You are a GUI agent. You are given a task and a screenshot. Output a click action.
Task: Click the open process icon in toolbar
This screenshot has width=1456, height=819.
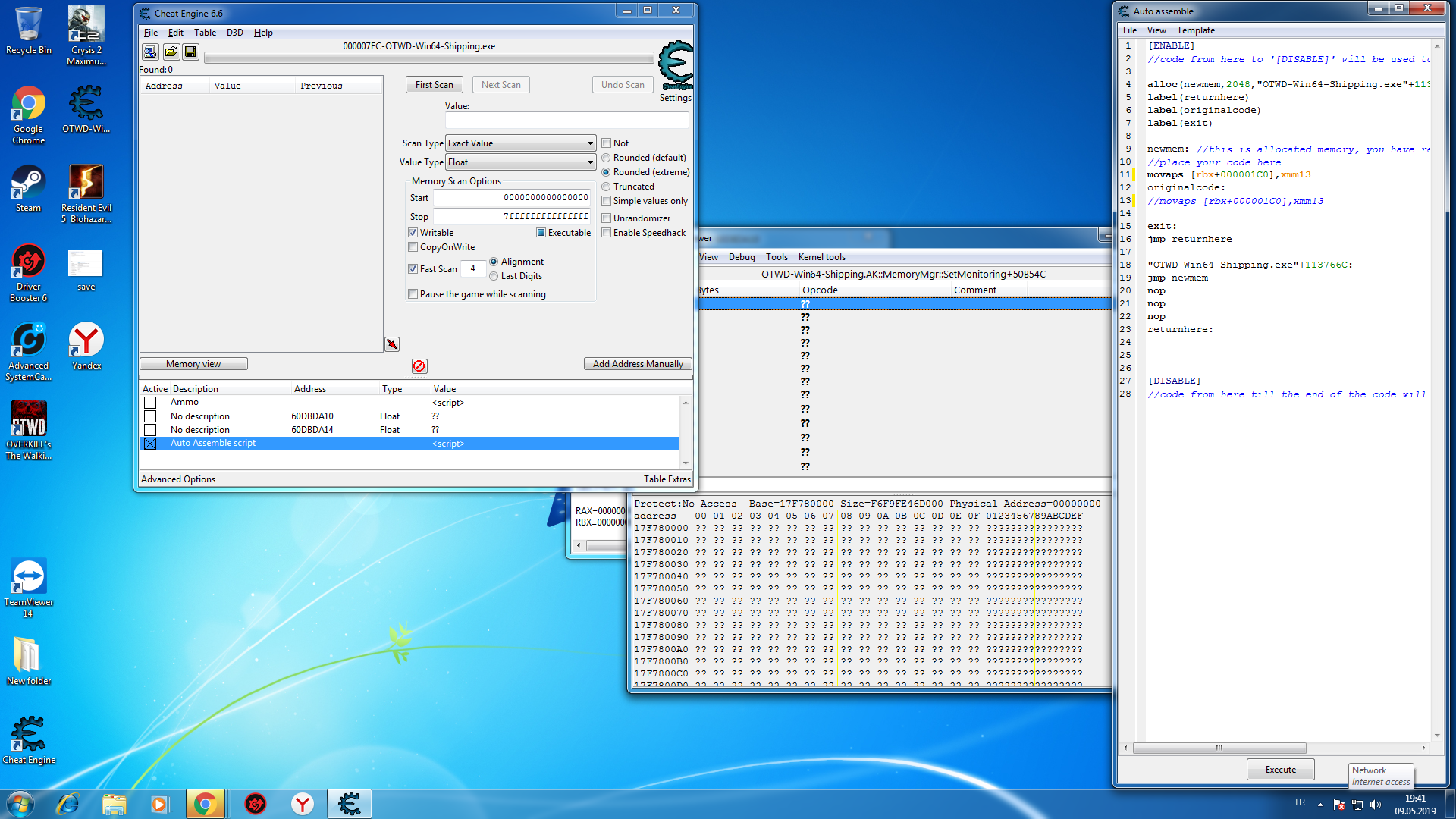[150, 52]
